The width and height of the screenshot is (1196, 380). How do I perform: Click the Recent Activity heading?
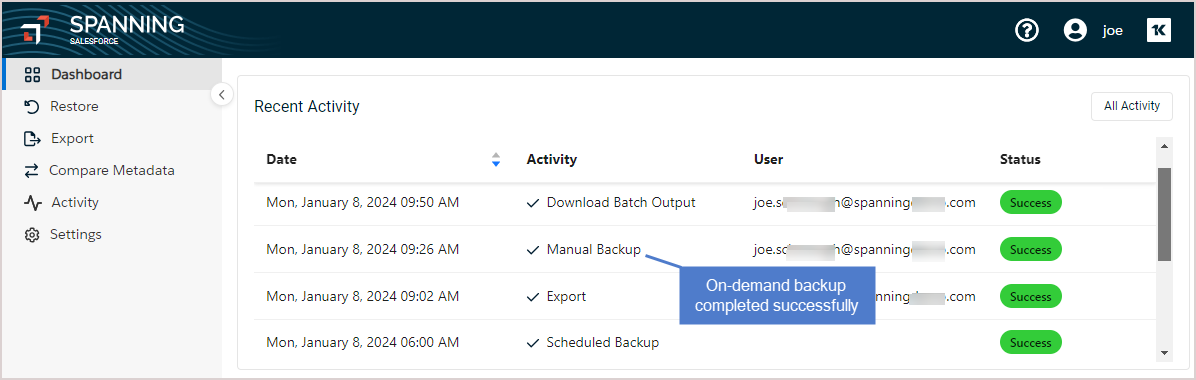pyautogui.click(x=307, y=107)
